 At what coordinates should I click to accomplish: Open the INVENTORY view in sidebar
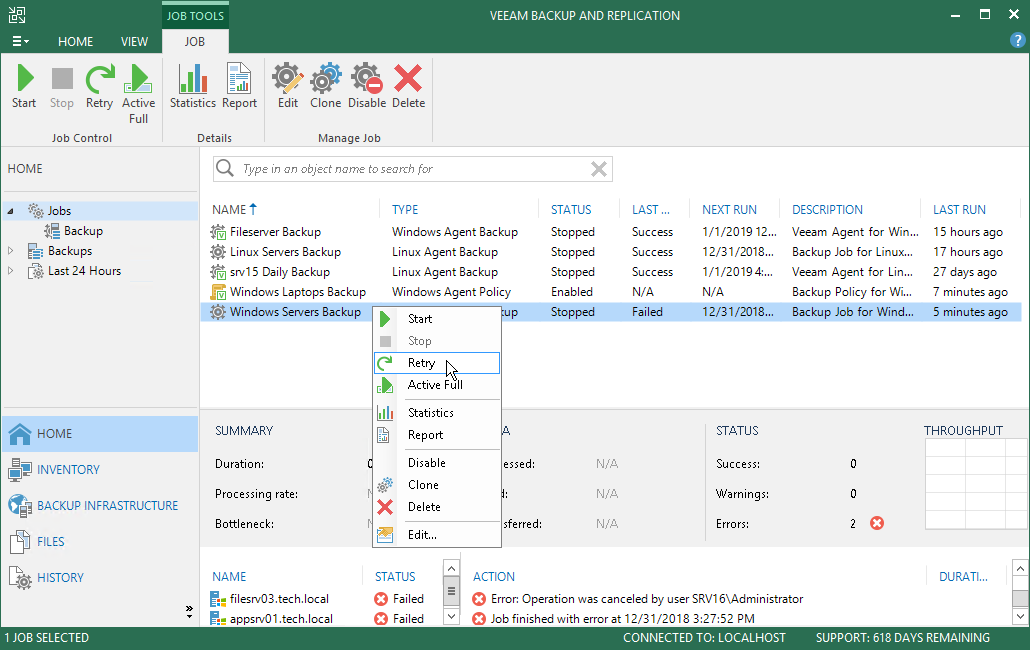click(x=100, y=469)
